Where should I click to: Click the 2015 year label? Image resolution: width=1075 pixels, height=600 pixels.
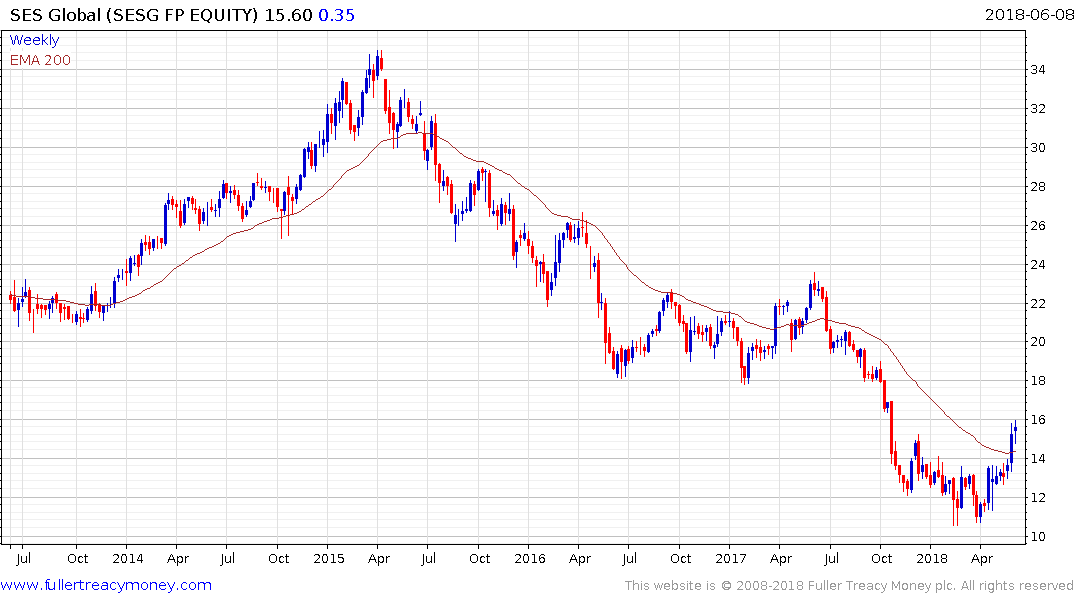point(328,559)
